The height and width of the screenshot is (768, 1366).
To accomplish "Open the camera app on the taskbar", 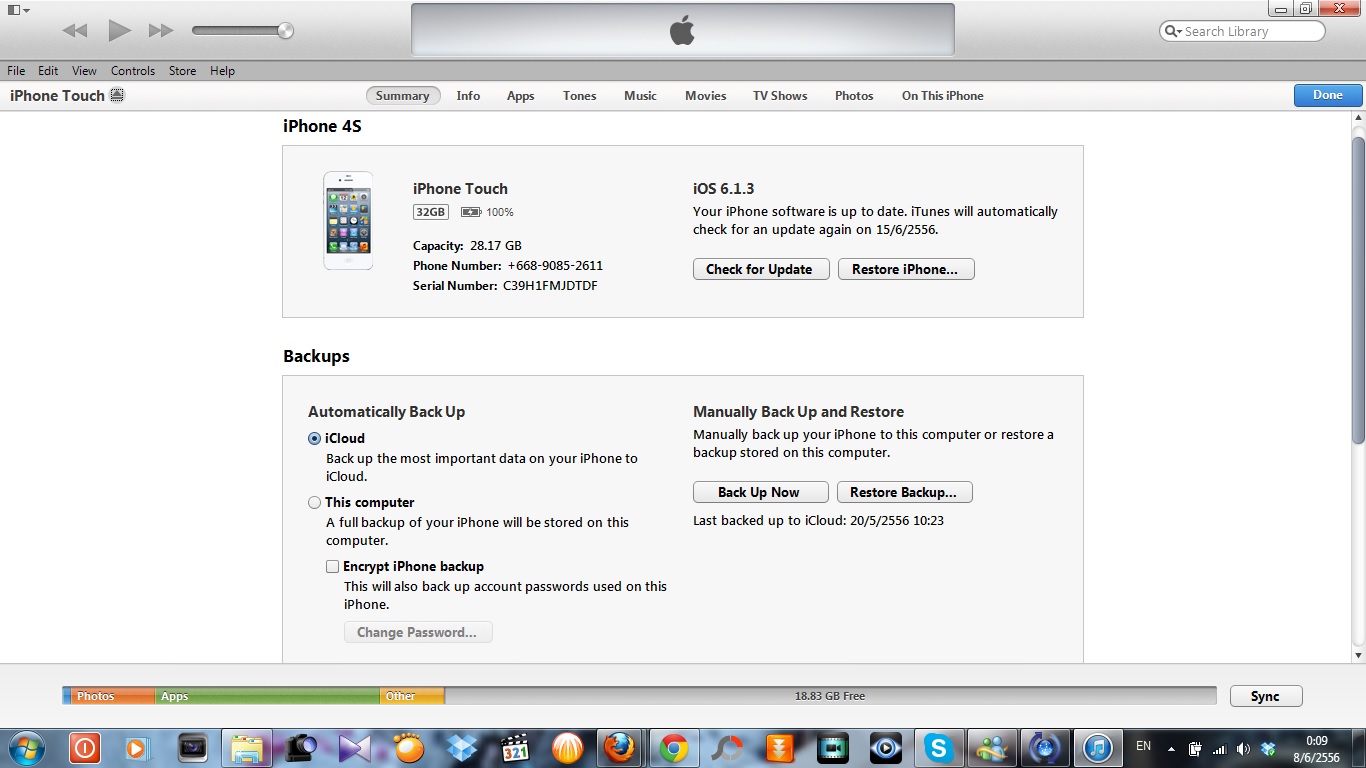I will (300, 748).
